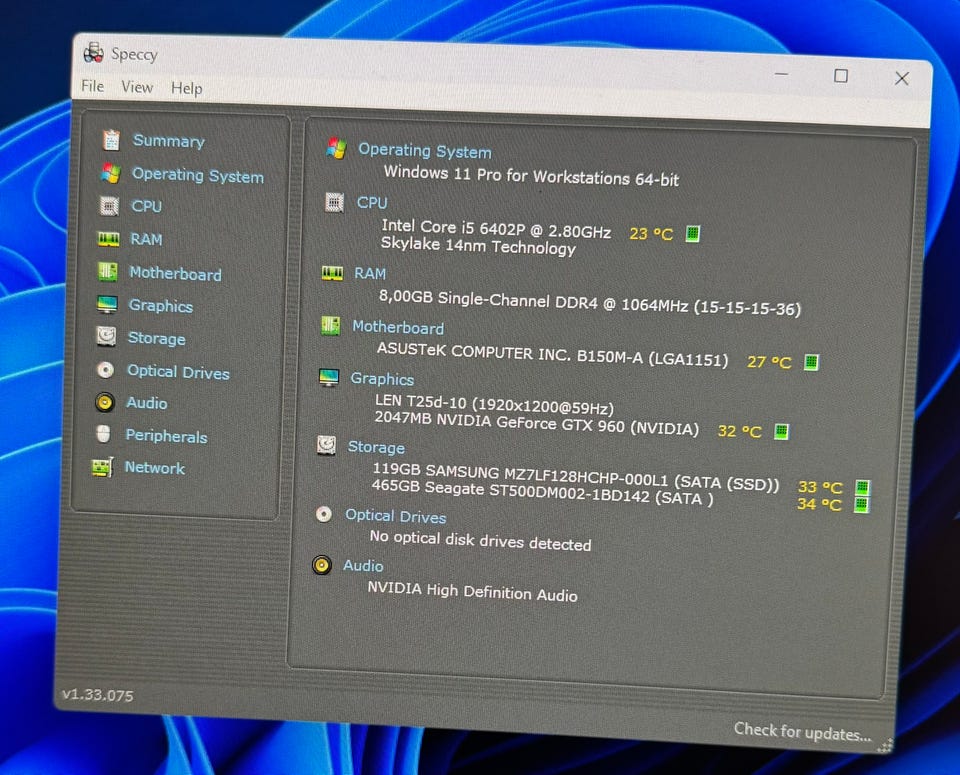Click the CPU temperature value 23 °C
This screenshot has width=960, height=775.
click(651, 234)
